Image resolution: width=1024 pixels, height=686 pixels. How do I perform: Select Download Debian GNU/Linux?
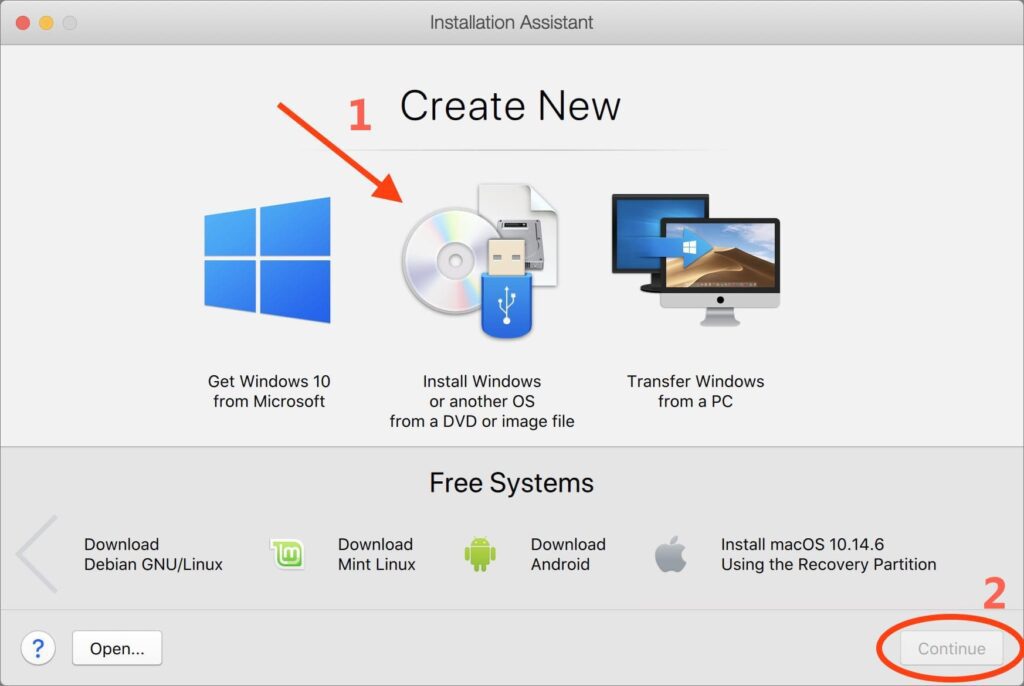pyautogui.click(x=153, y=554)
